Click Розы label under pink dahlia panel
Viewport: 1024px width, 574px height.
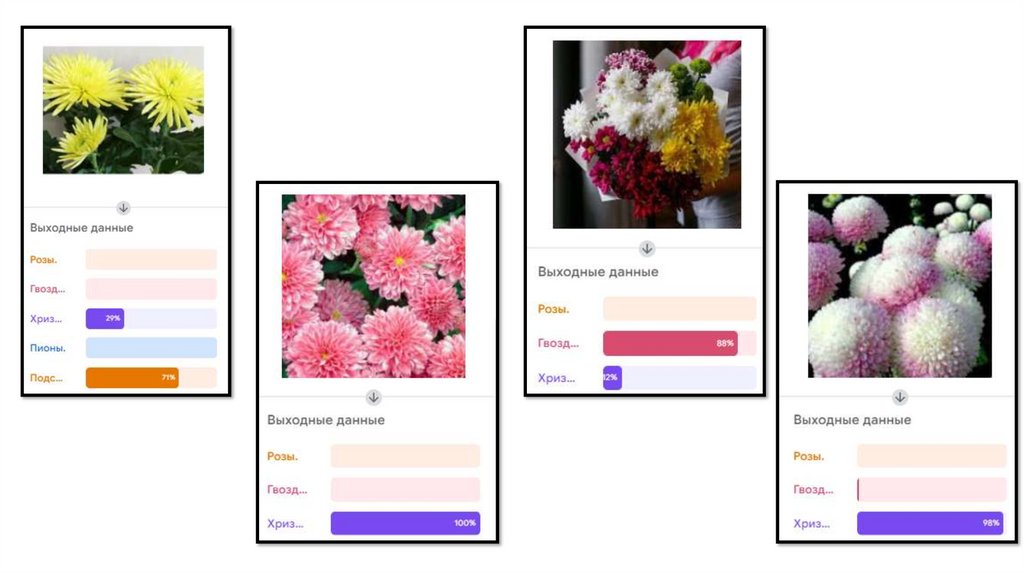click(282, 456)
